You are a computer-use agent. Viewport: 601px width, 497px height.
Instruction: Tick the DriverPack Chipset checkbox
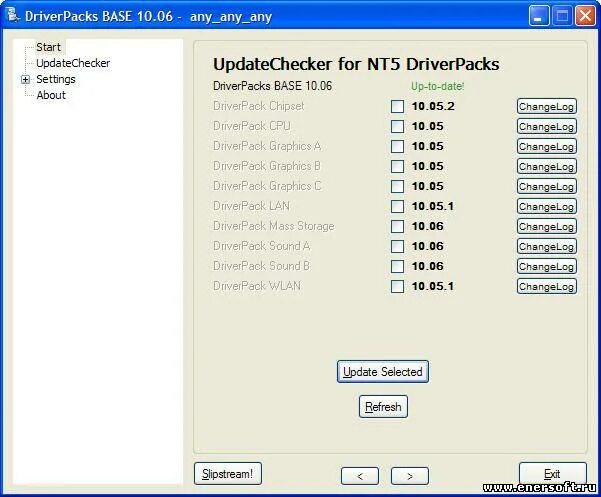397,106
